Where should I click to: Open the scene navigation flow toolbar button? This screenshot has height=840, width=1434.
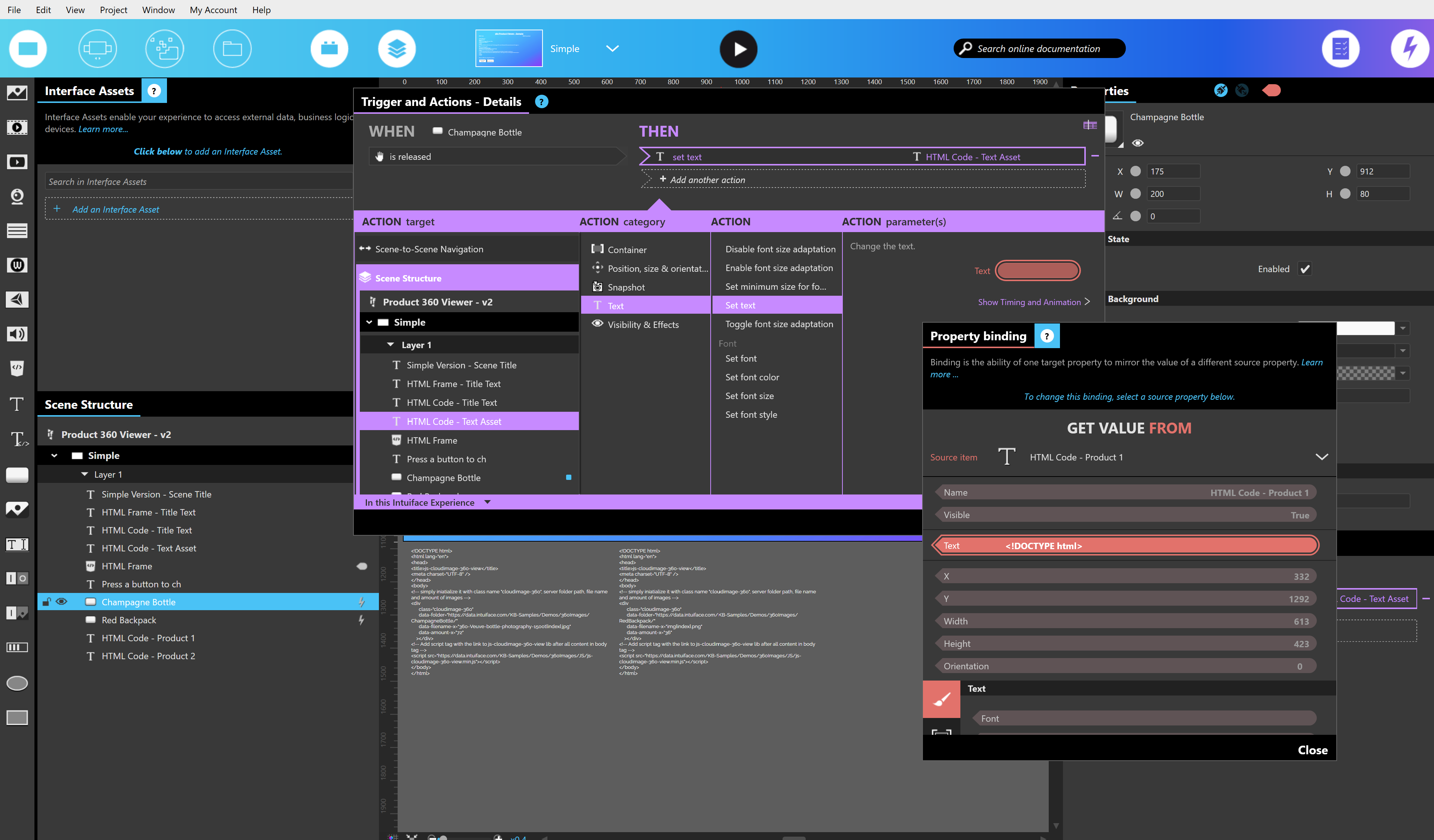tap(165, 49)
